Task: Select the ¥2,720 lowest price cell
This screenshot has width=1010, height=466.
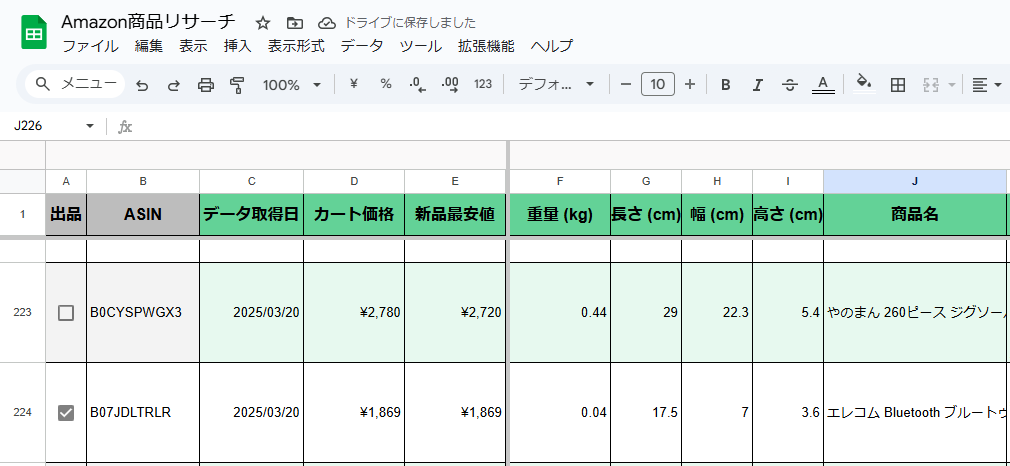Action: 455,313
